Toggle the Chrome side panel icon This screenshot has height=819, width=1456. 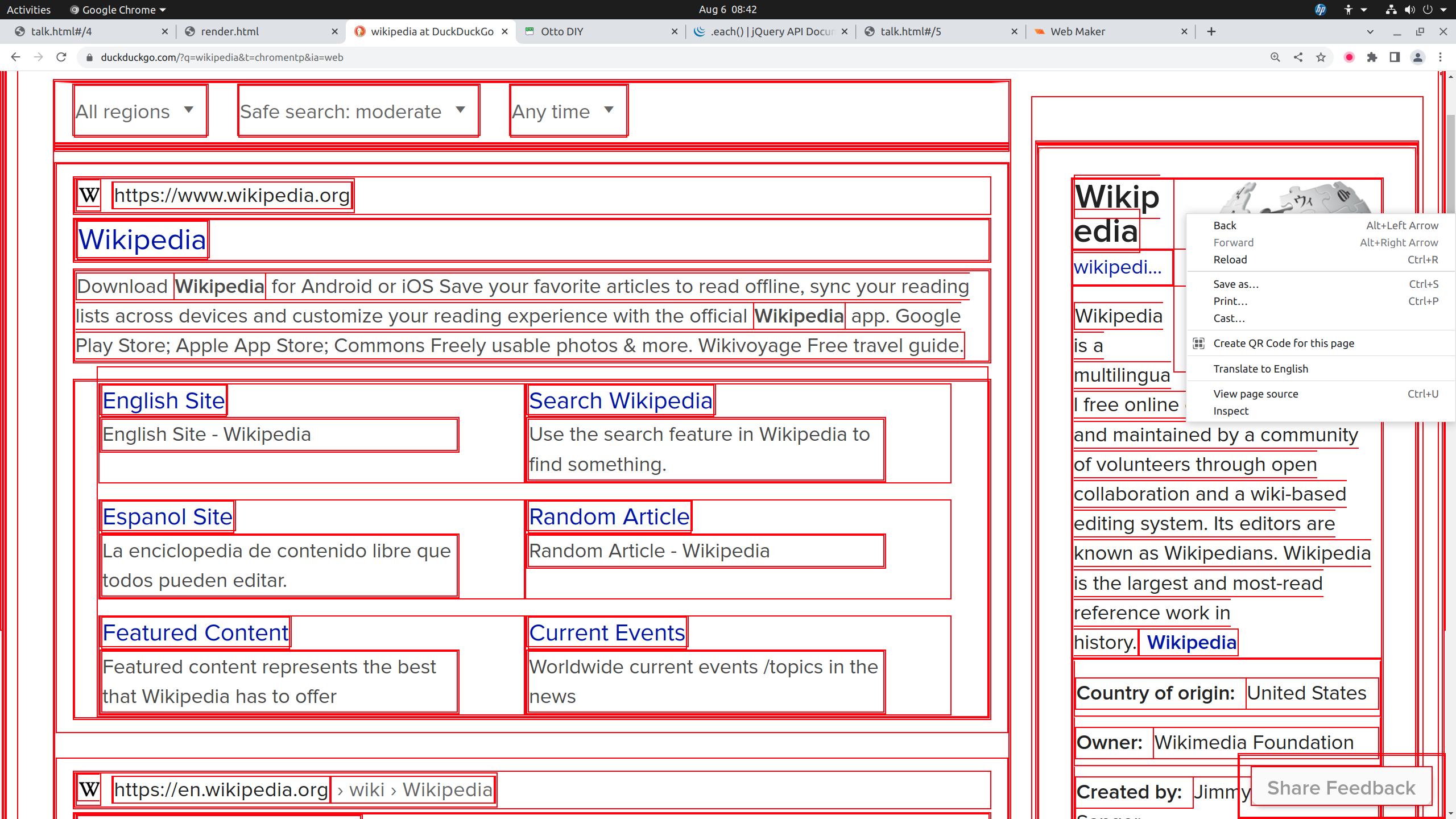pos(1395,57)
